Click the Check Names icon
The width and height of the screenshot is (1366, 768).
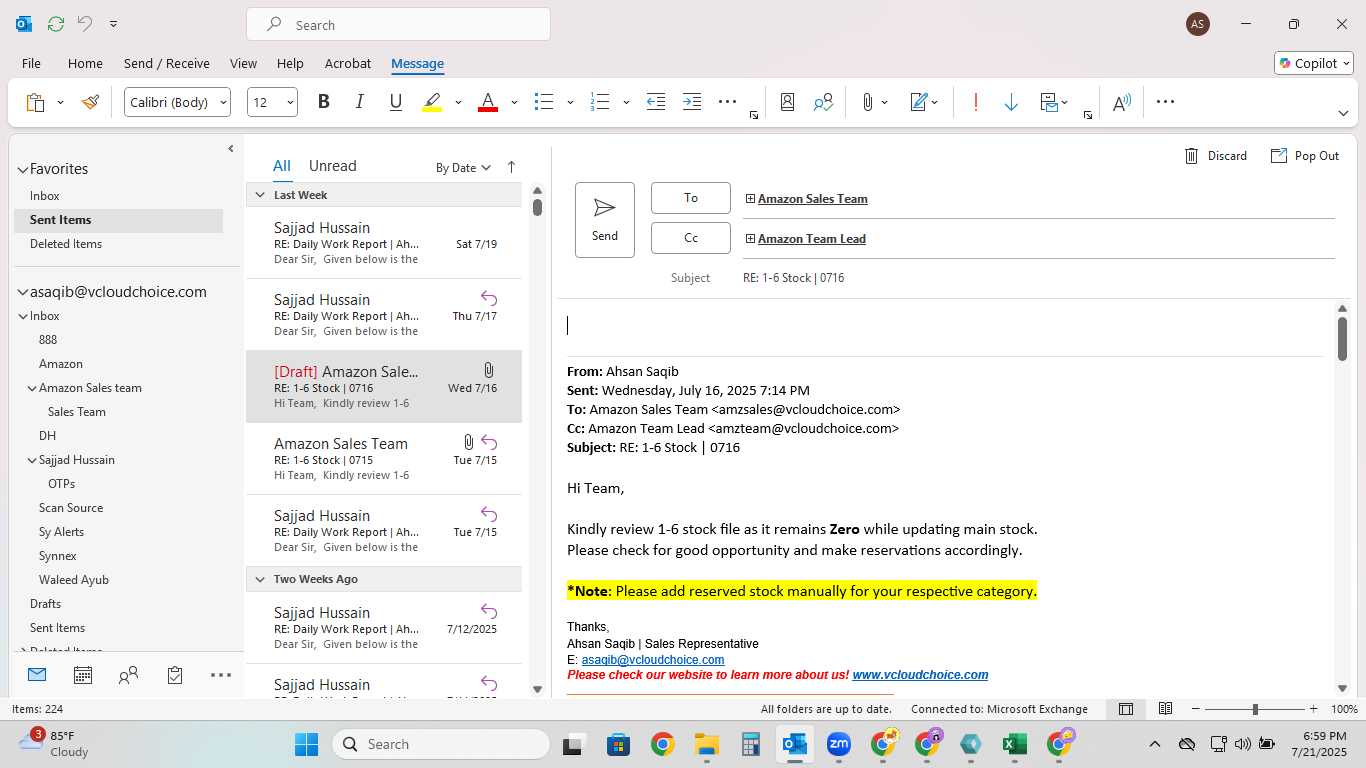pos(823,102)
